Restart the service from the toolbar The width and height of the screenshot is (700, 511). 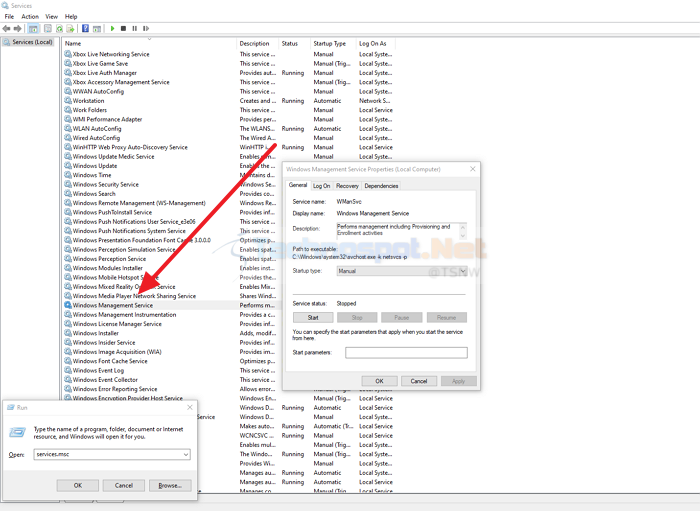point(146,29)
